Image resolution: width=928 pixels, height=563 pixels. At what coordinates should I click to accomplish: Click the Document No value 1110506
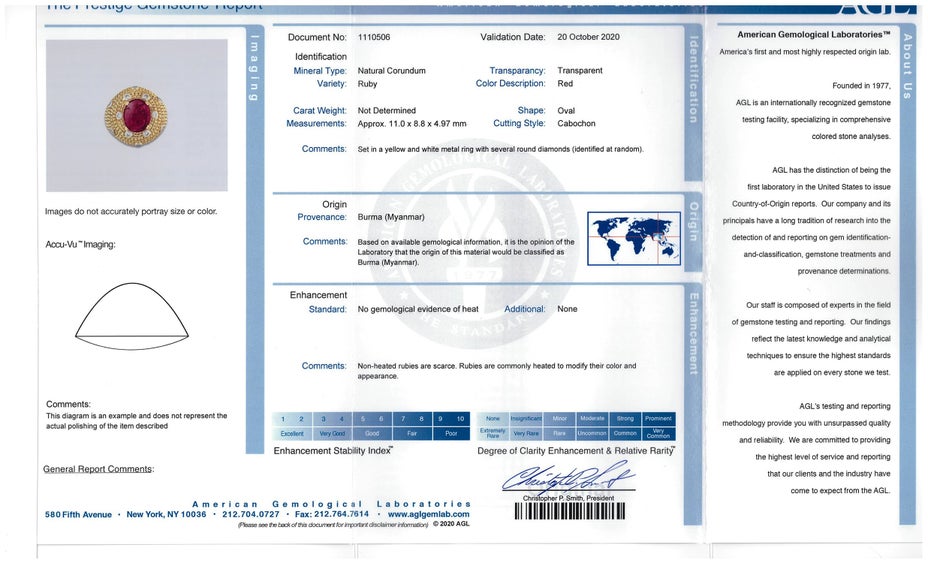pyautogui.click(x=375, y=37)
